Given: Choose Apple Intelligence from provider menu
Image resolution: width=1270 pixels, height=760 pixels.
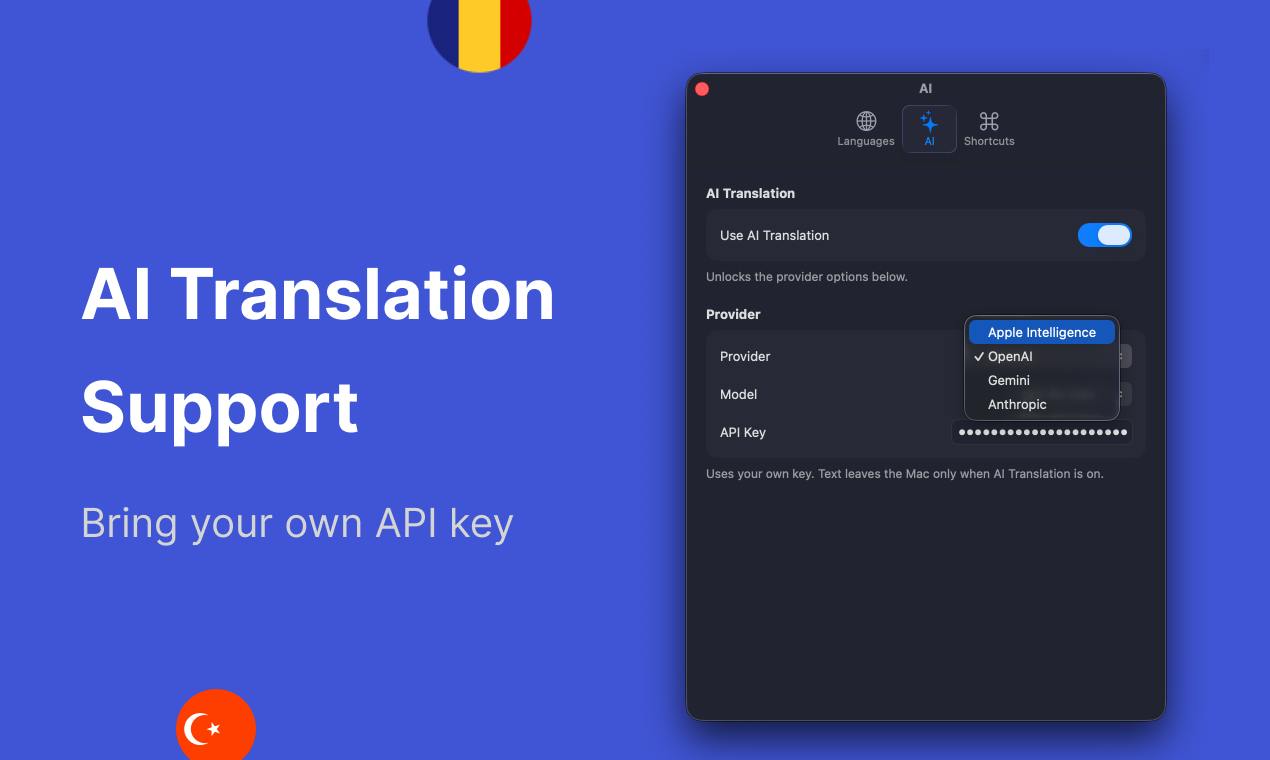Looking at the screenshot, I should (1042, 332).
